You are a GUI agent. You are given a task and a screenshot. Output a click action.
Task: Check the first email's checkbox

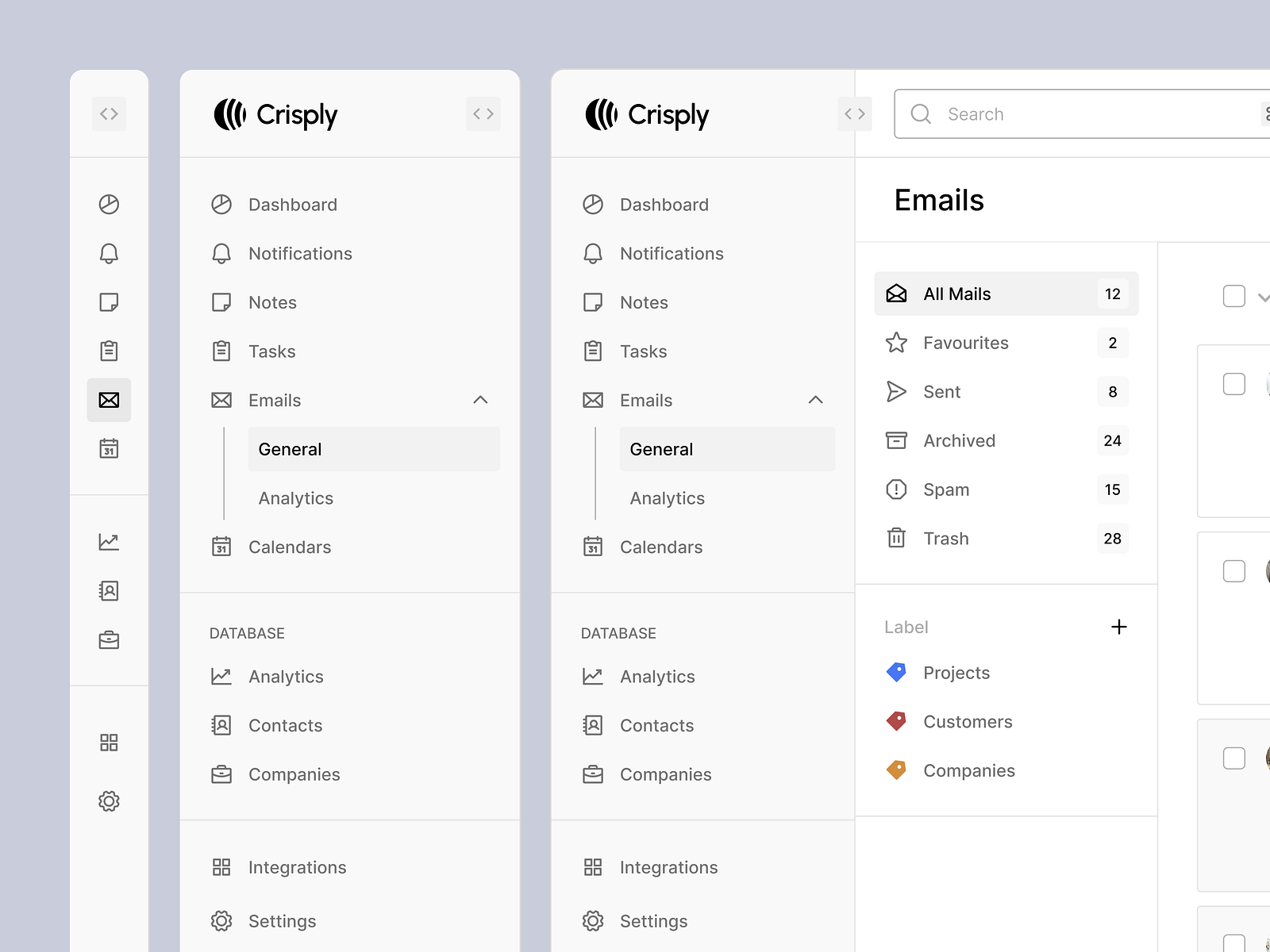1234,383
